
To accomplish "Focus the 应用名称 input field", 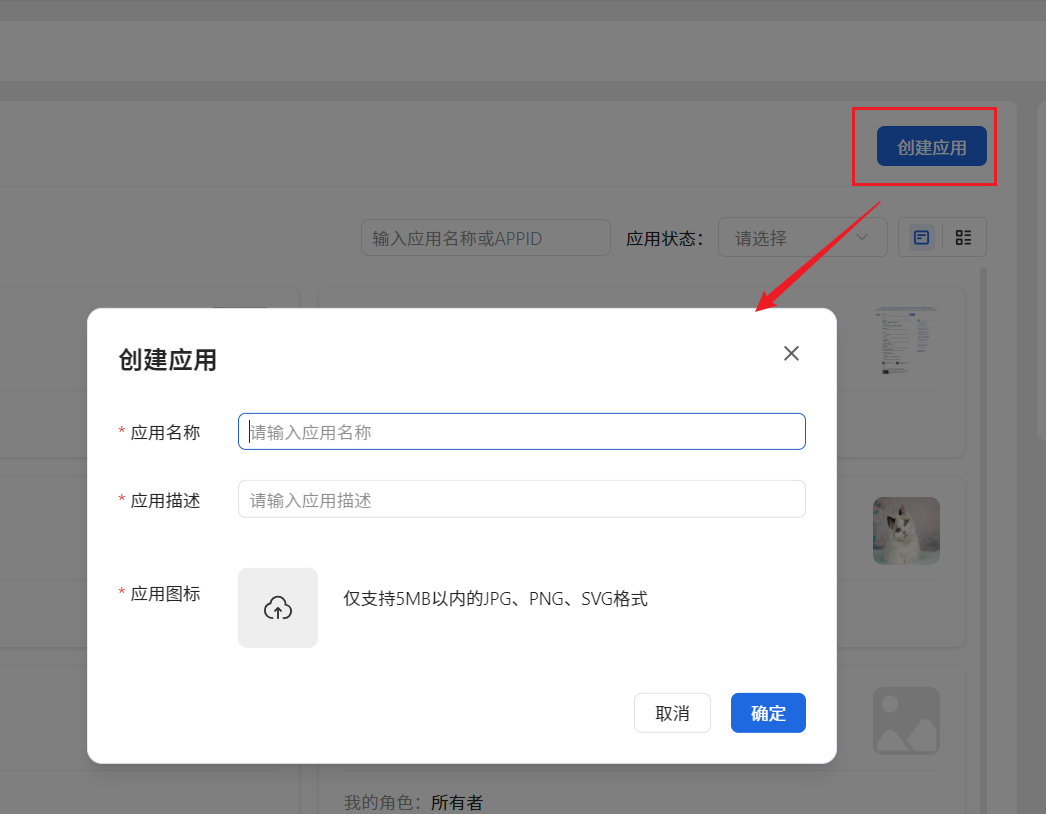I will (x=521, y=432).
